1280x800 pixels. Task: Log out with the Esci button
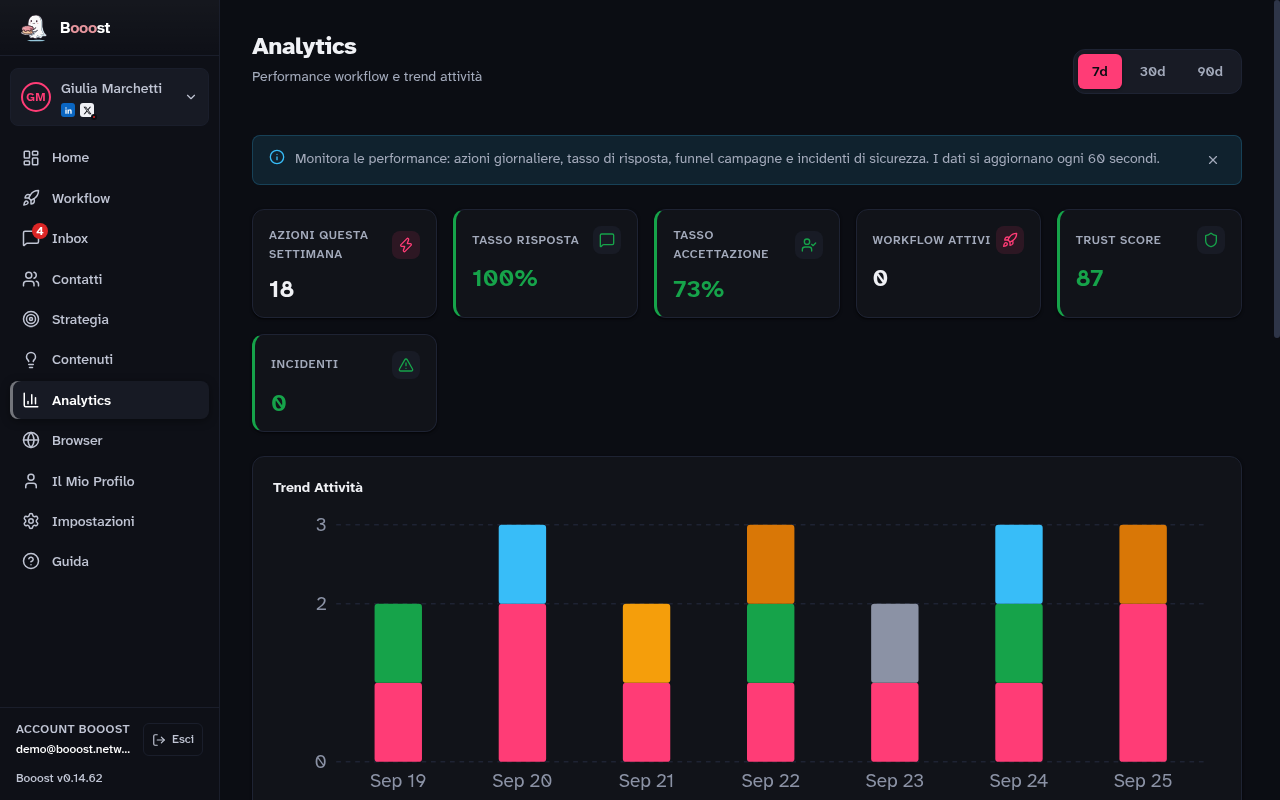click(173, 739)
